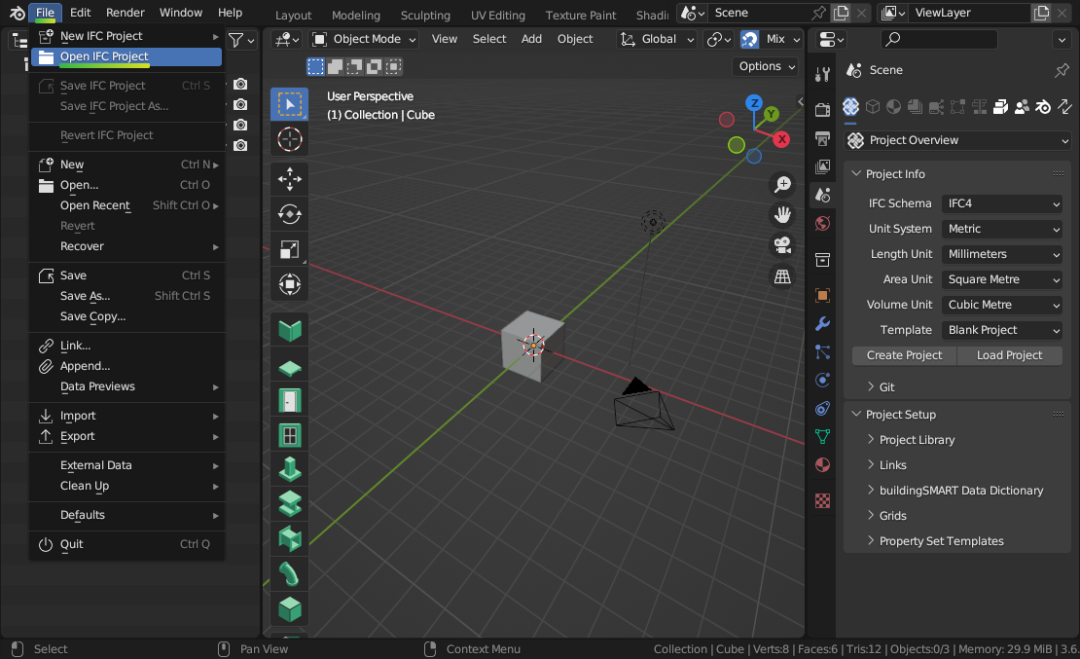Choose the green wall BIM tool
1080x659 pixels.
(289, 331)
